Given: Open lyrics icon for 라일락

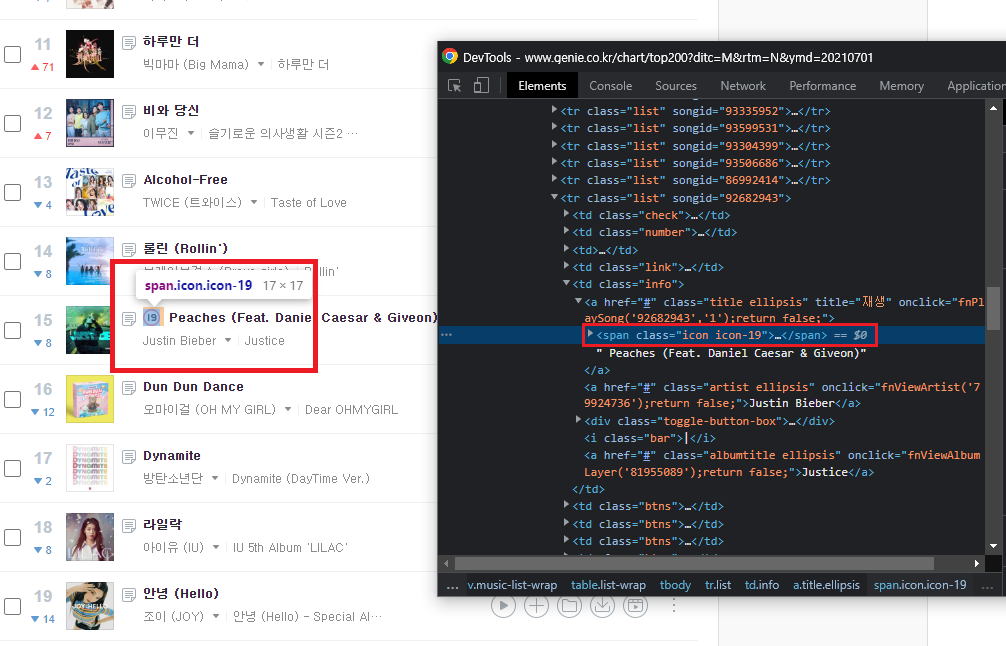Looking at the screenshot, I should pos(129,525).
